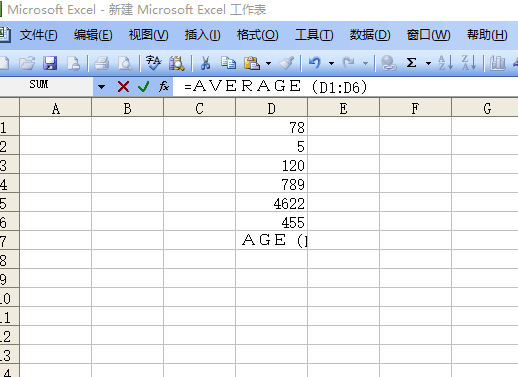Open the Chart Wizard icon

pyautogui.click(x=498, y=63)
